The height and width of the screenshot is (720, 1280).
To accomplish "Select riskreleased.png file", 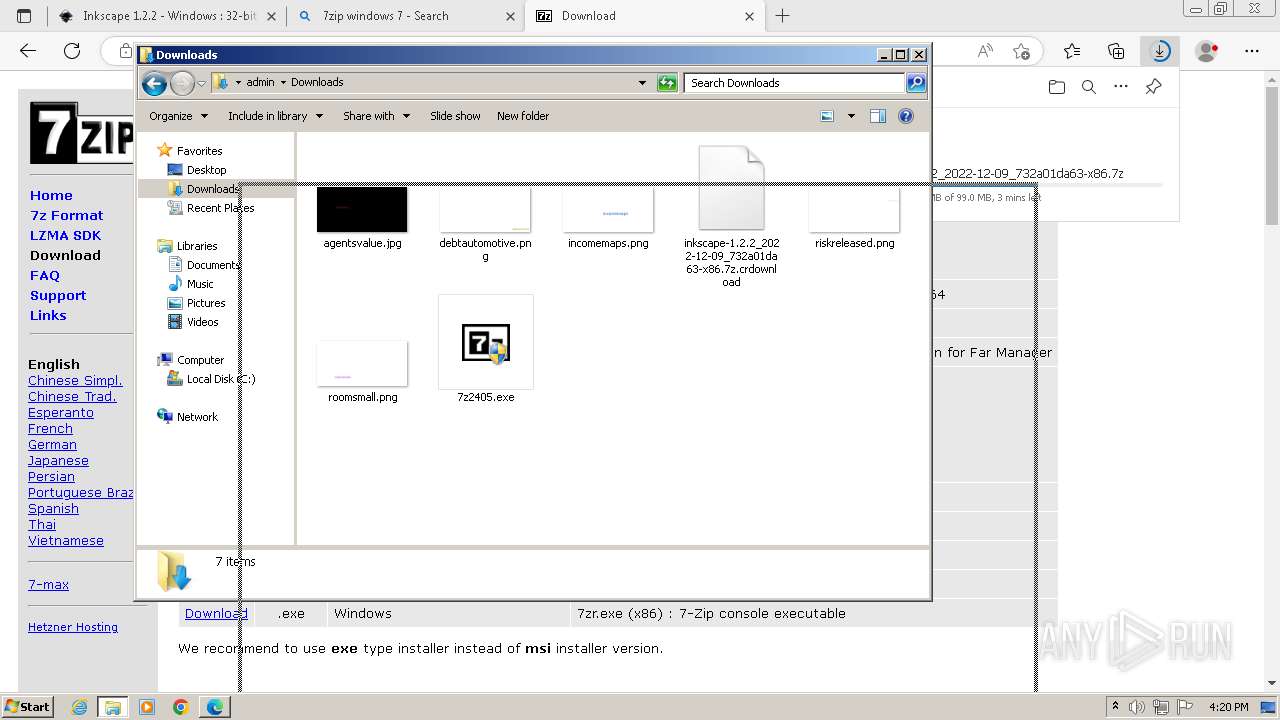I will point(854,218).
